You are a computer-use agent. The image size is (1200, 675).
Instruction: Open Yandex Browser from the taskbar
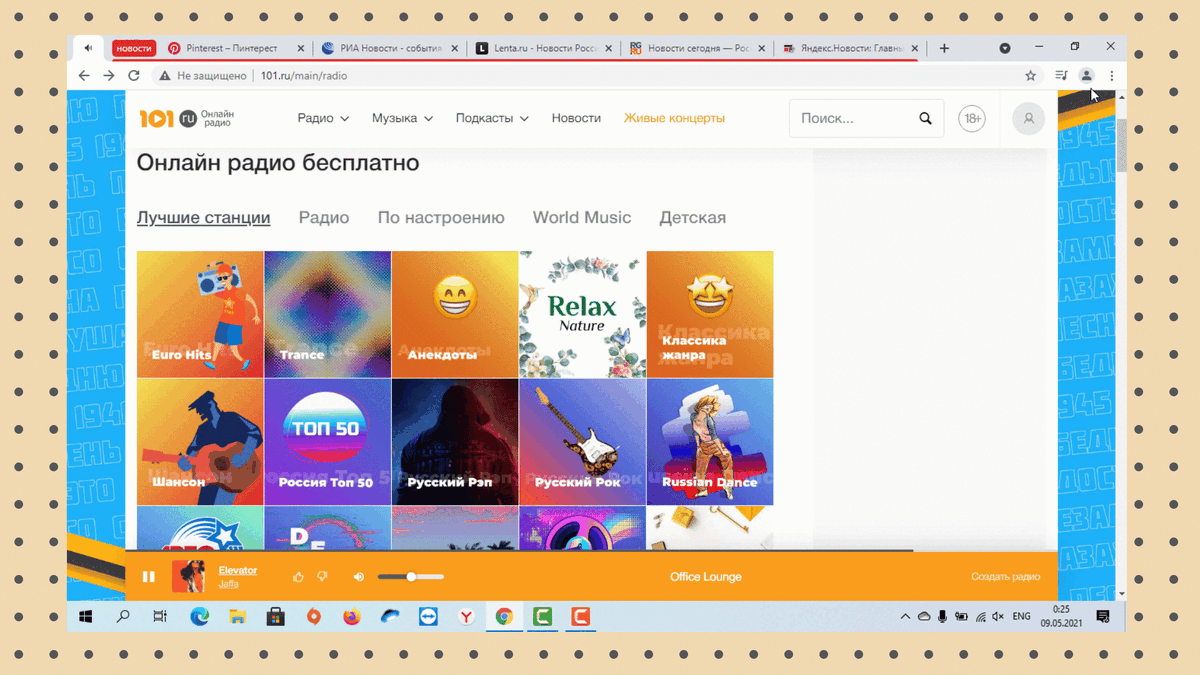click(466, 617)
